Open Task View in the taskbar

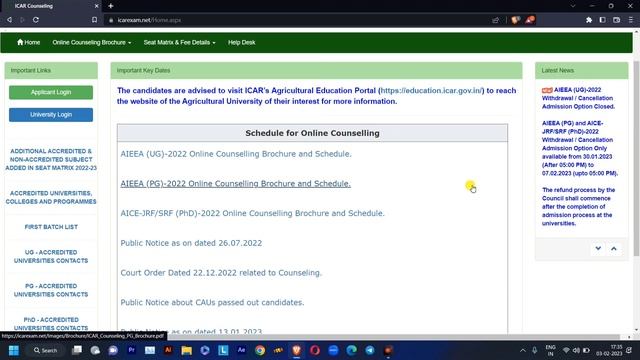pos(77,350)
